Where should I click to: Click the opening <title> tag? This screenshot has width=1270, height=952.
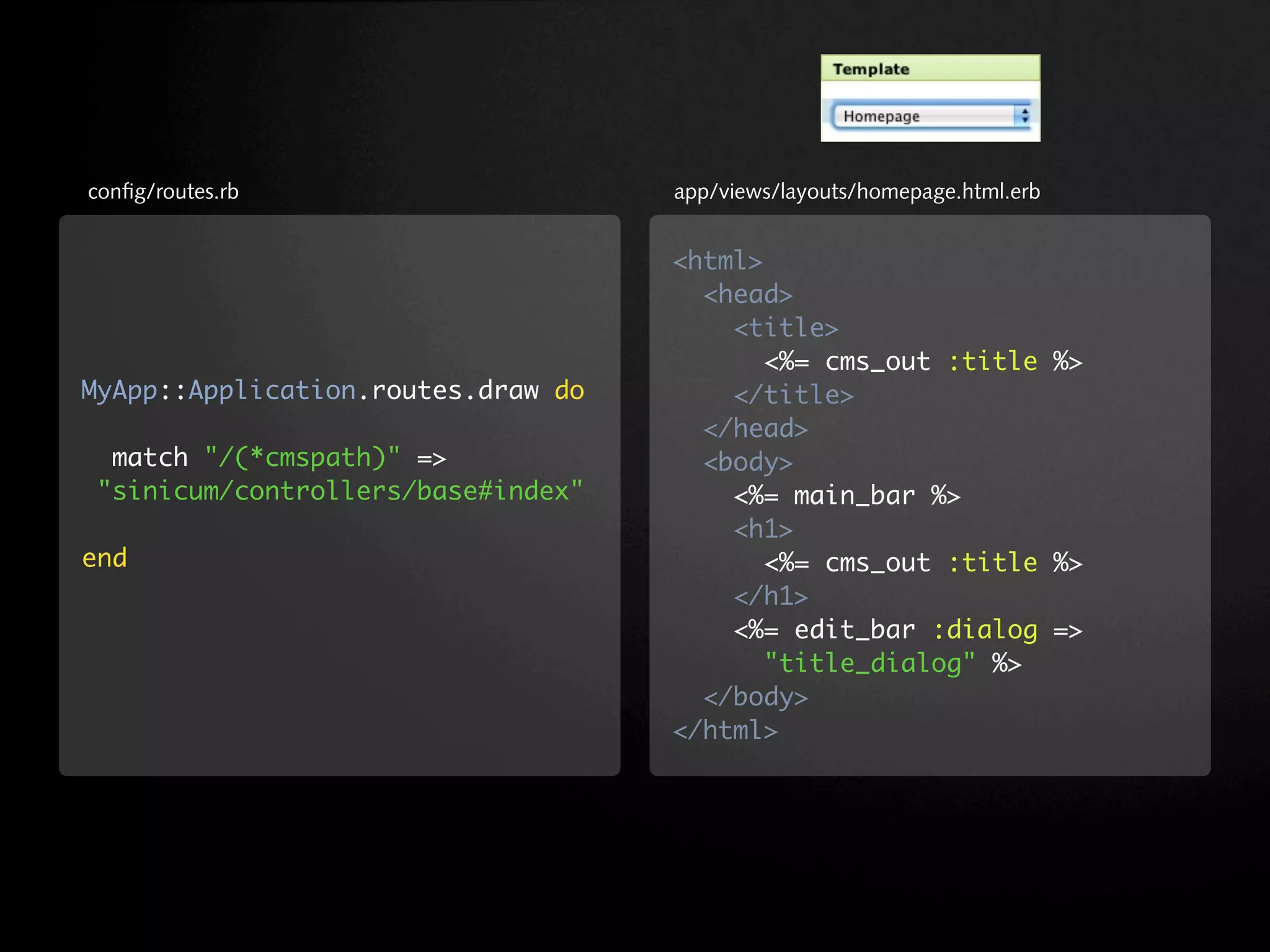[x=786, y=328]
